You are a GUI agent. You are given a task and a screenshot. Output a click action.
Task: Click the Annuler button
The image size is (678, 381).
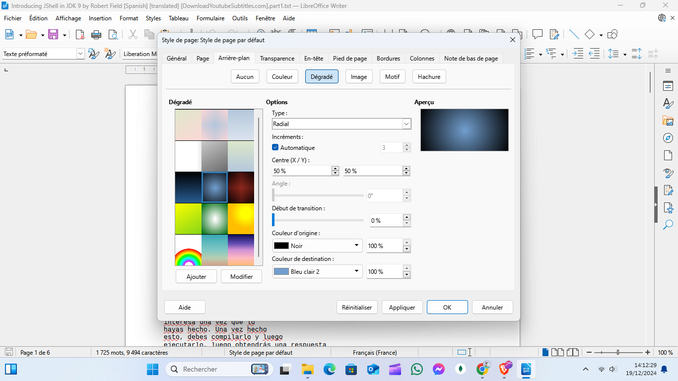point(492,307)
